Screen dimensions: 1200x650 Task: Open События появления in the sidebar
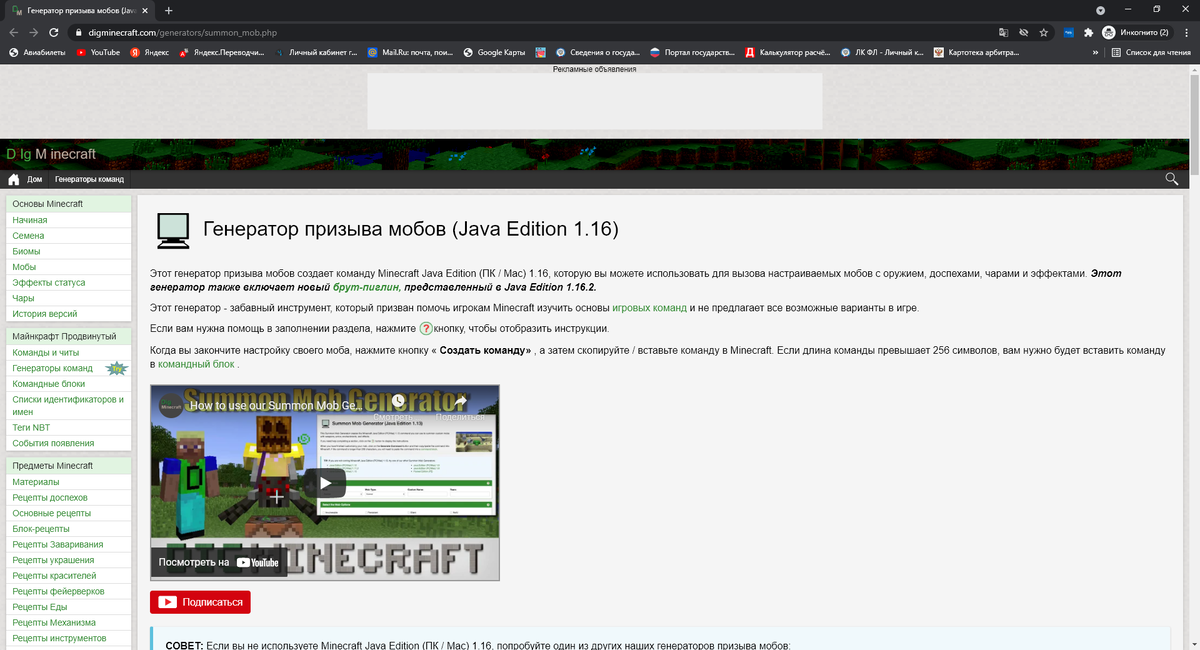[53, 443]
